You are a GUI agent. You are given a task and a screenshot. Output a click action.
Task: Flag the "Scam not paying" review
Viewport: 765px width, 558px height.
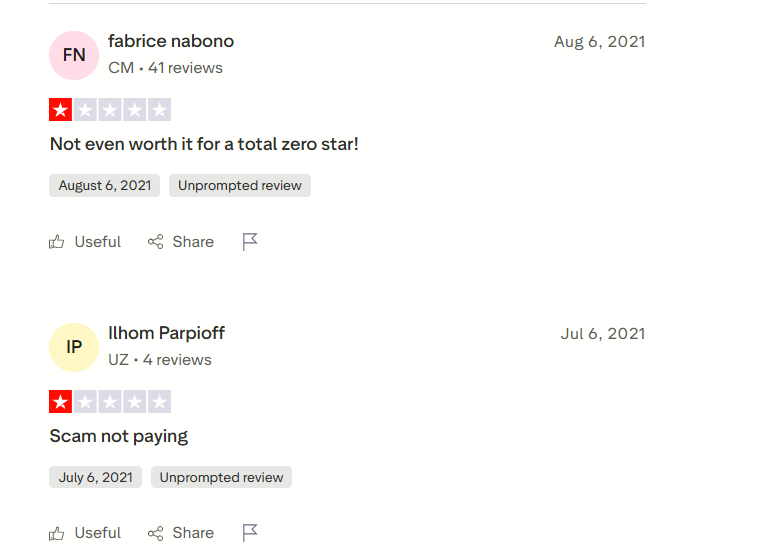click(x=250, y=533)
